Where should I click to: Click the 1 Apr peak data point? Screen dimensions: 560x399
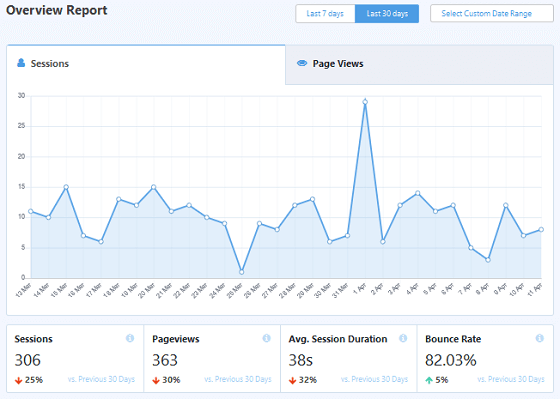(x=365, y=102)
